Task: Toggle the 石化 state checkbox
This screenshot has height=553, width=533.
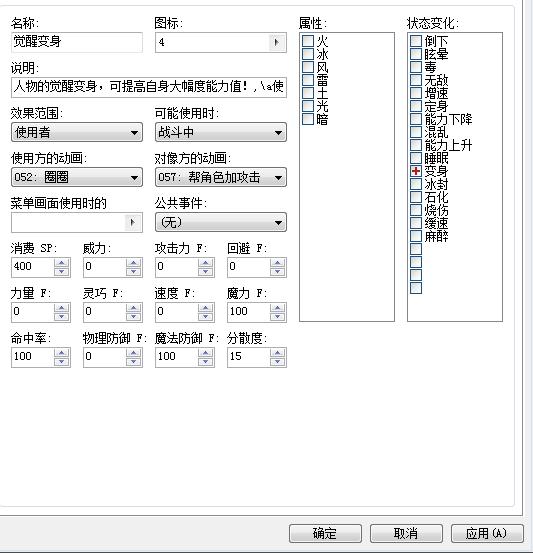Action: tap(416, 198)
